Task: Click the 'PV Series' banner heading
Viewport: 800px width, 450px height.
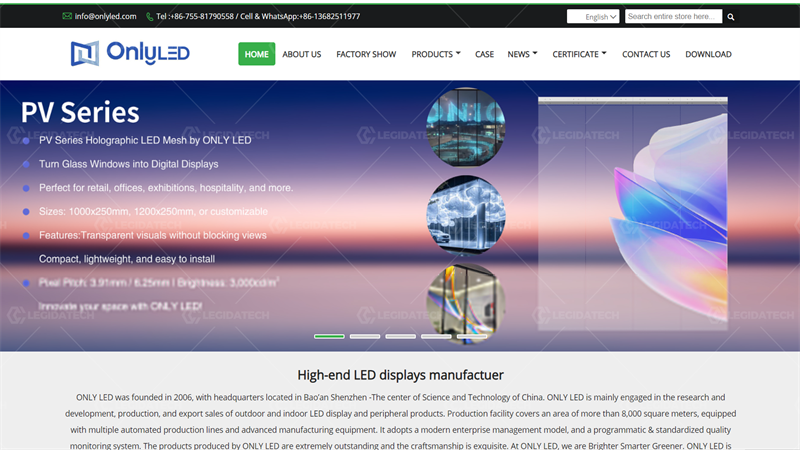Action: point(80,113)
